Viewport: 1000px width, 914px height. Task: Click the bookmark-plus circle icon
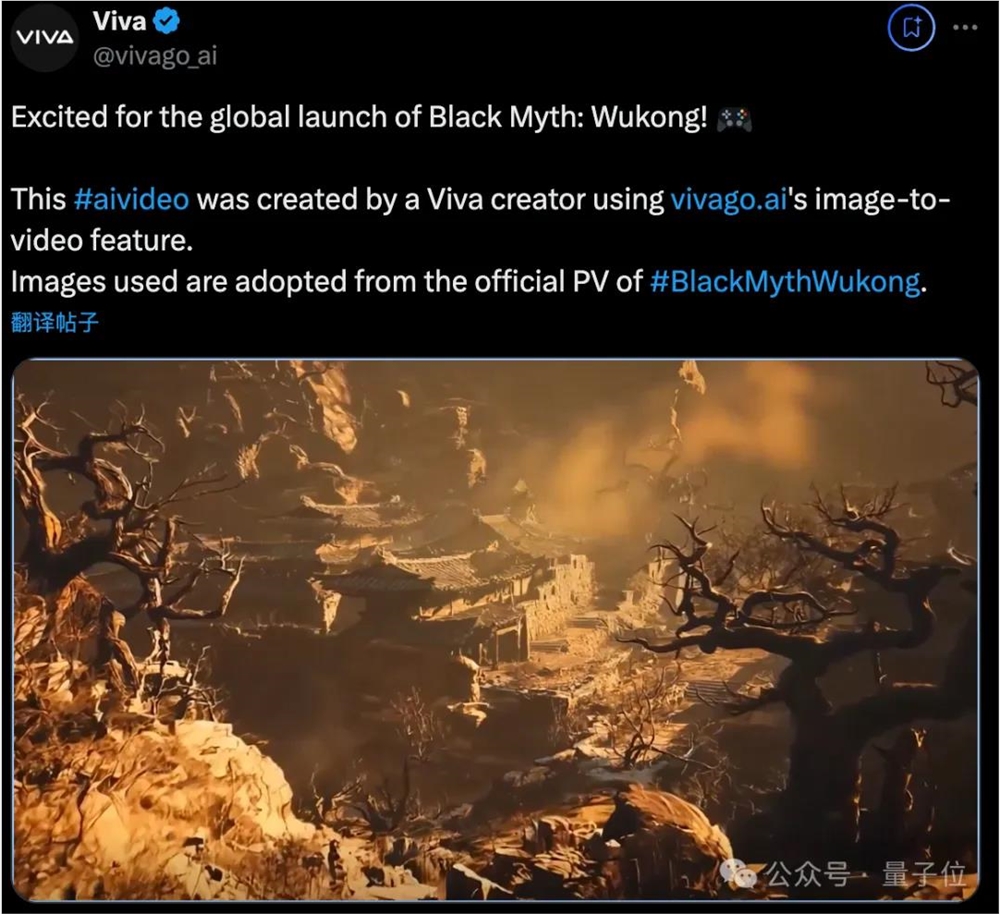(x=911, y=27)
